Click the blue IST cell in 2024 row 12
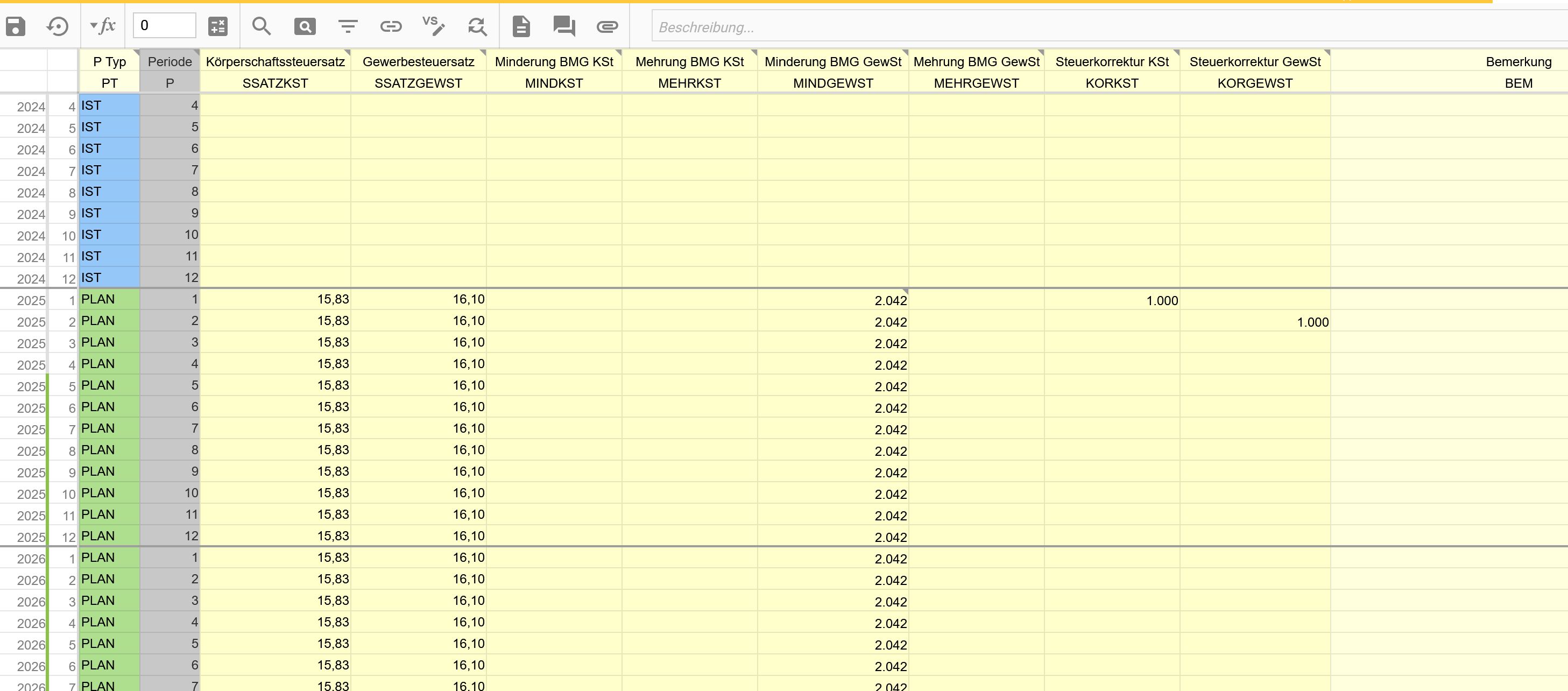 click(110, 278)
